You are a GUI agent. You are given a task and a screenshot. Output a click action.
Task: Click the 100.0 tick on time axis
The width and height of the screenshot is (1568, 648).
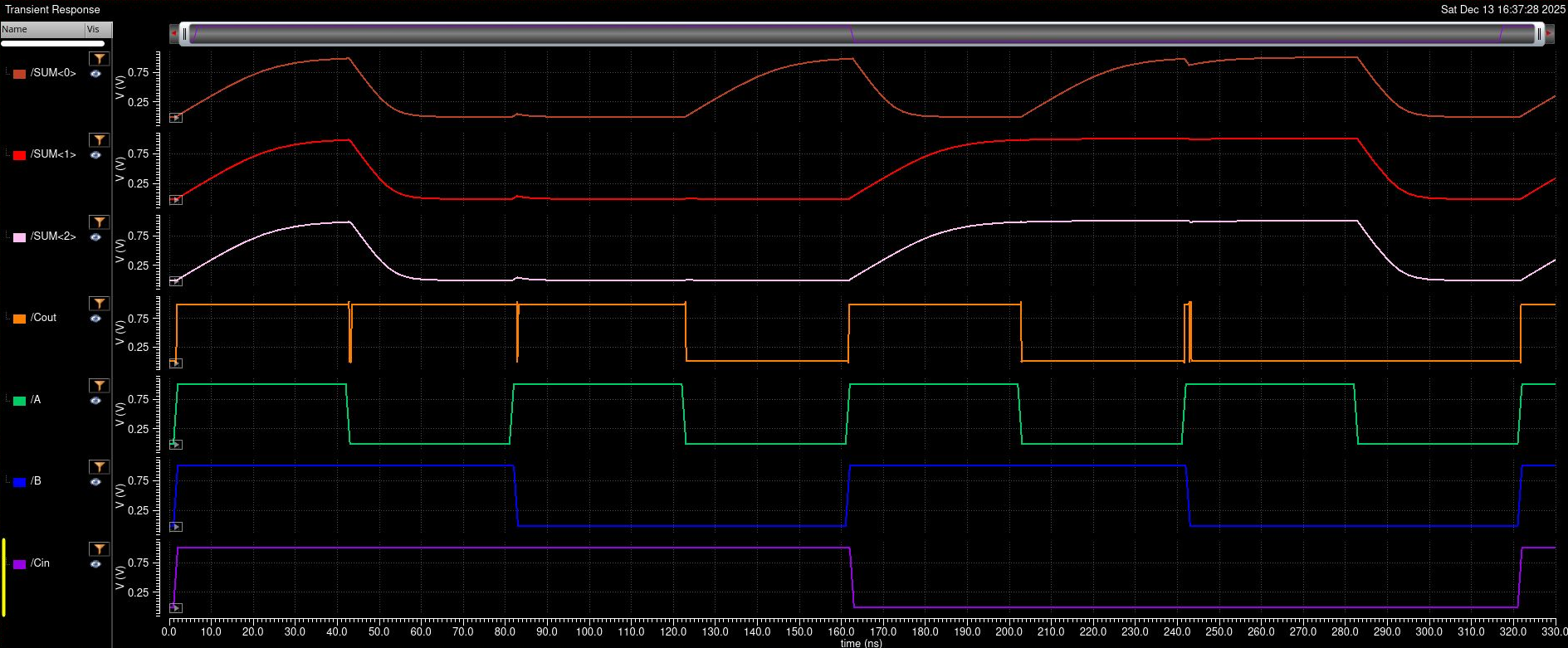pos(589,632)
